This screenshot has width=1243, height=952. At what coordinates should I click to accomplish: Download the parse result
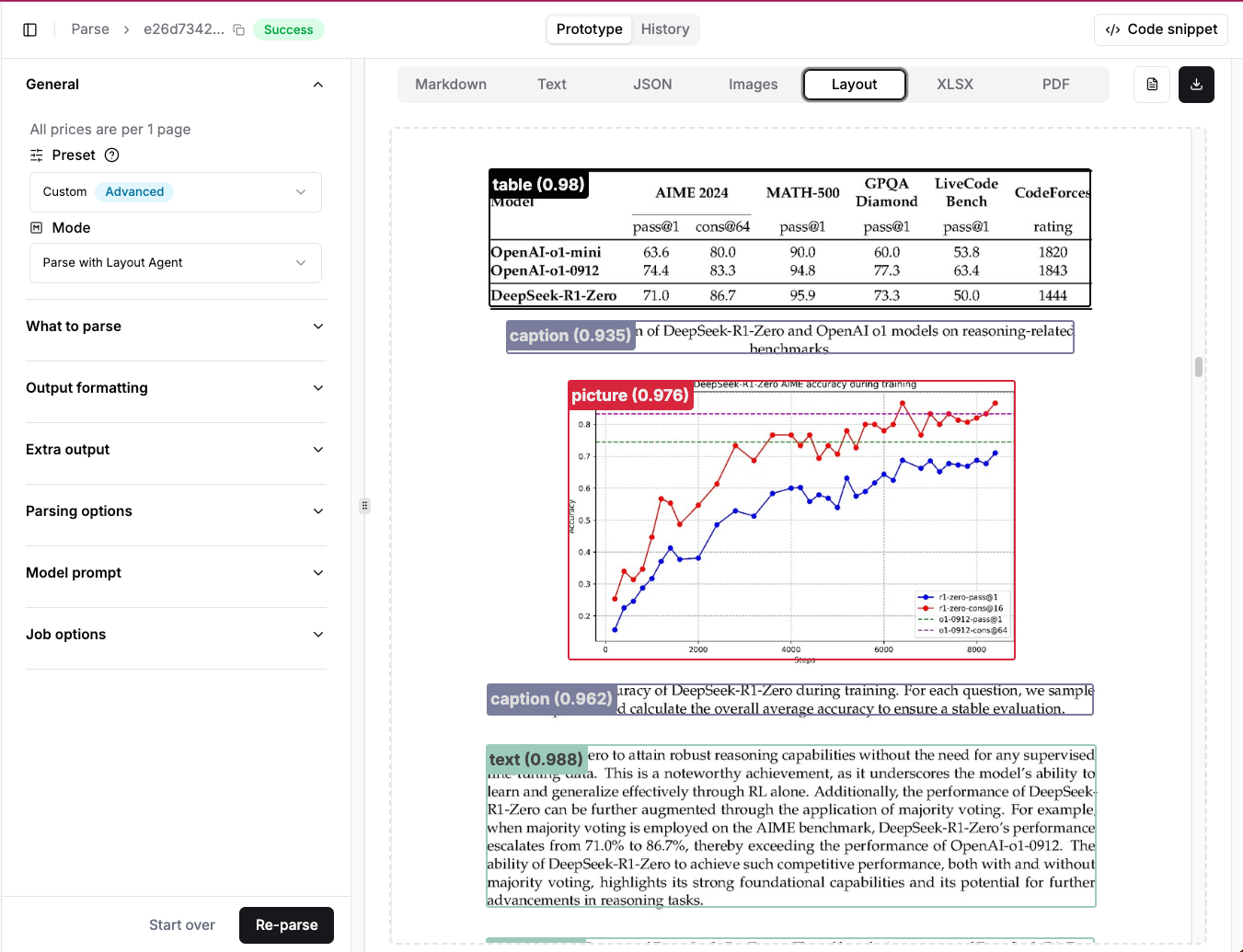1196,85
